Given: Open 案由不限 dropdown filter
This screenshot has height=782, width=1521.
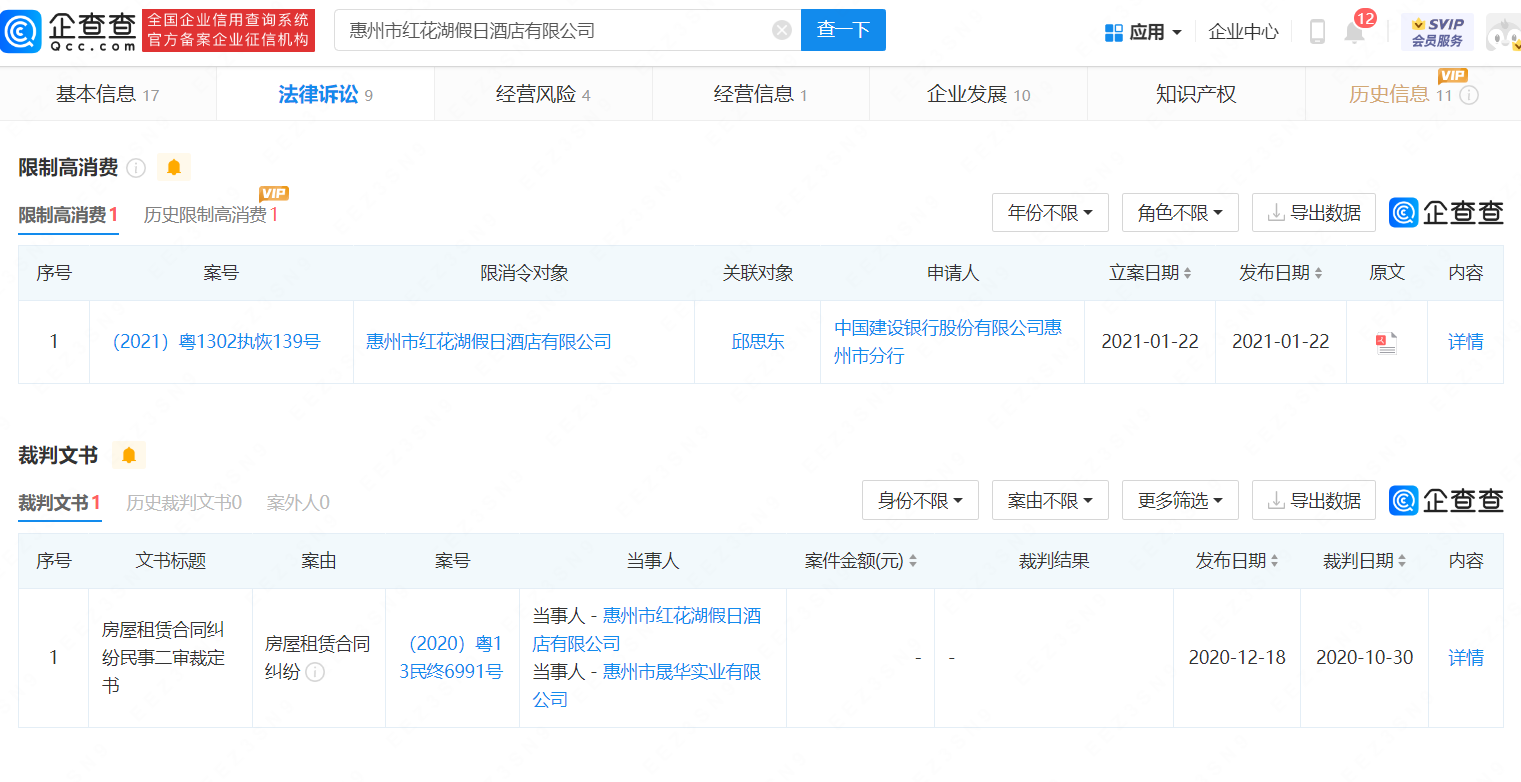Looking at the screenshot, I should point(1050,500).
